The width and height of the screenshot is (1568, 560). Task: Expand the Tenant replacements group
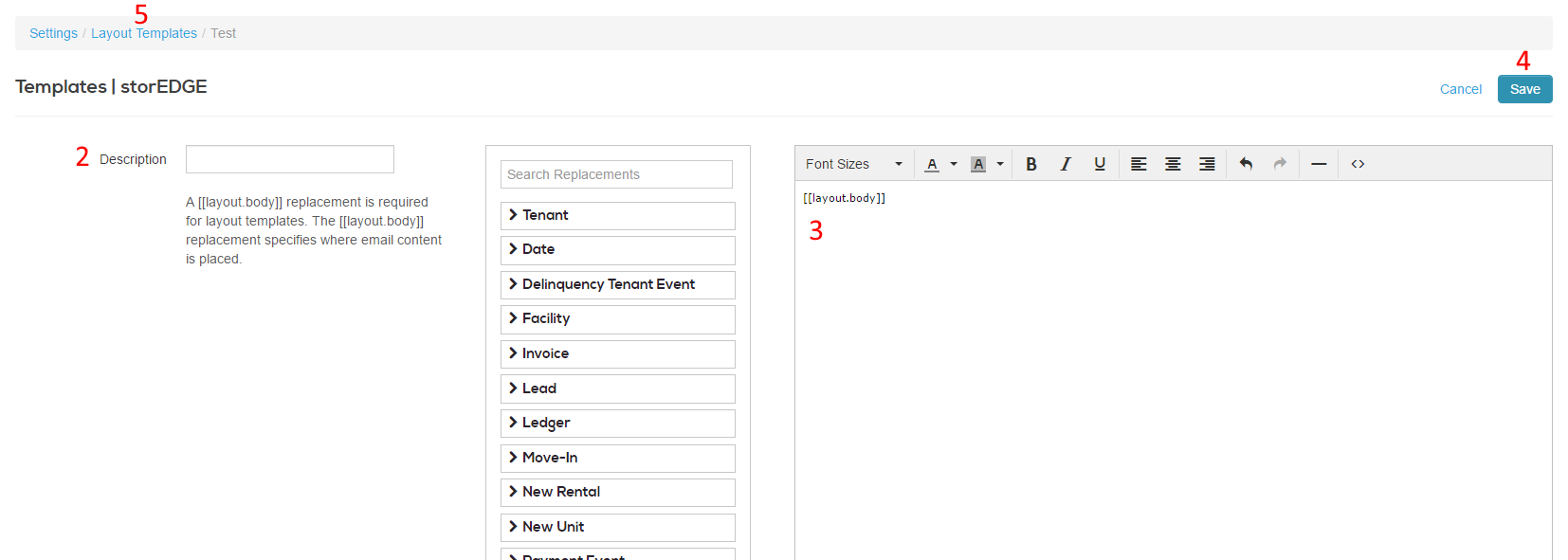pyautogui.click(x=617, y=215)
